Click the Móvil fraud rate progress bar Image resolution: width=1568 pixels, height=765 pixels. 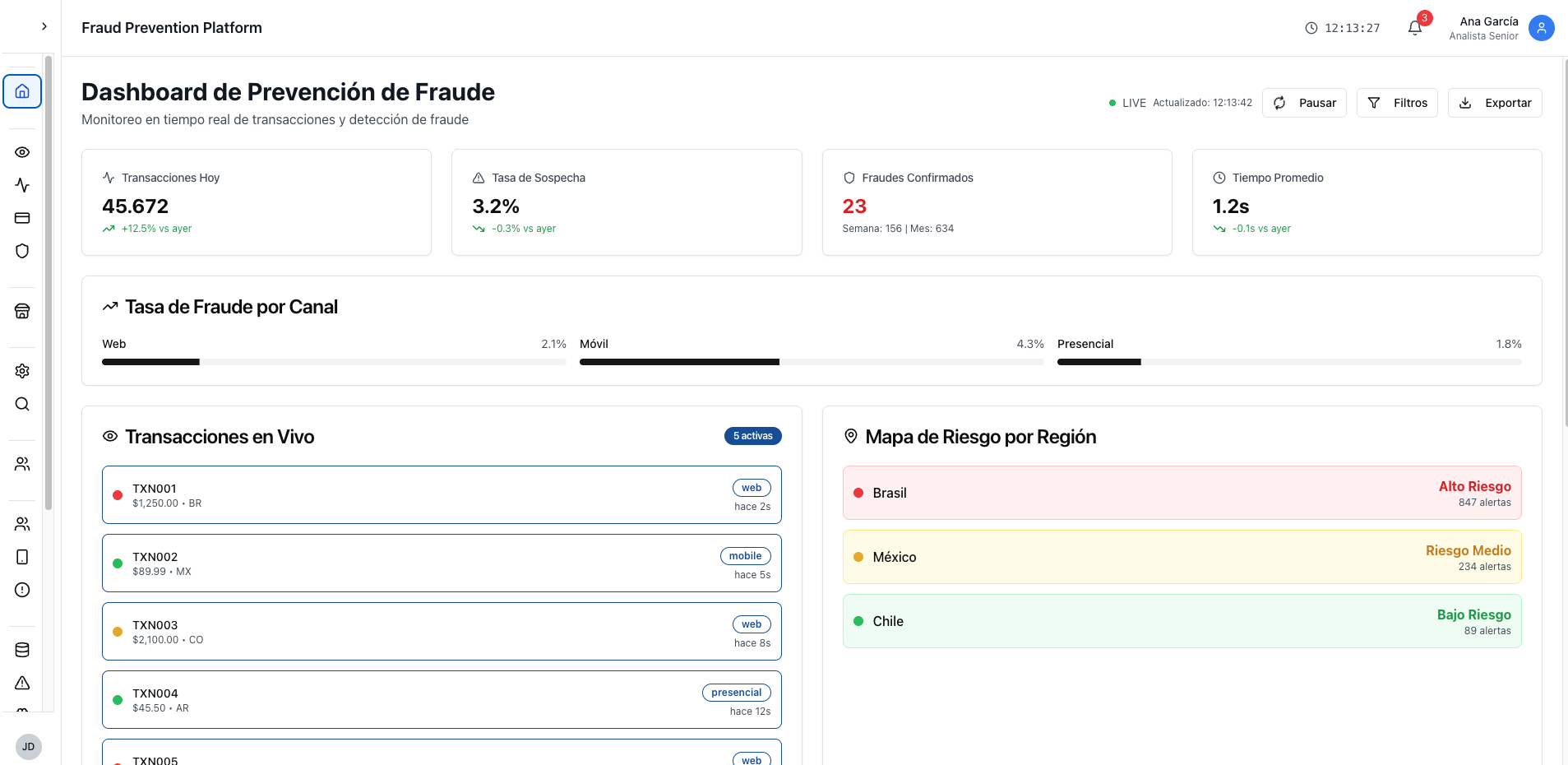tap(811, 362)
